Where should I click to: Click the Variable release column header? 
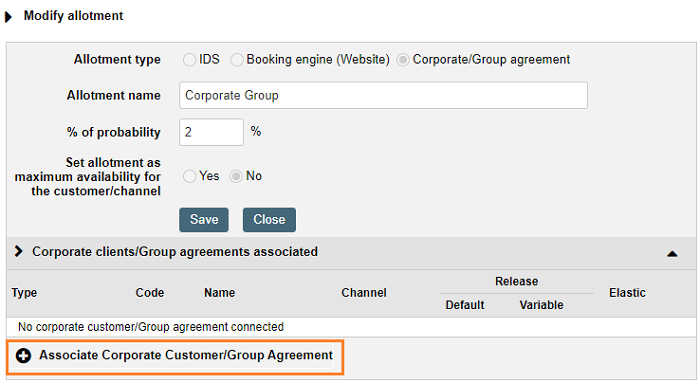pos(541,305)
